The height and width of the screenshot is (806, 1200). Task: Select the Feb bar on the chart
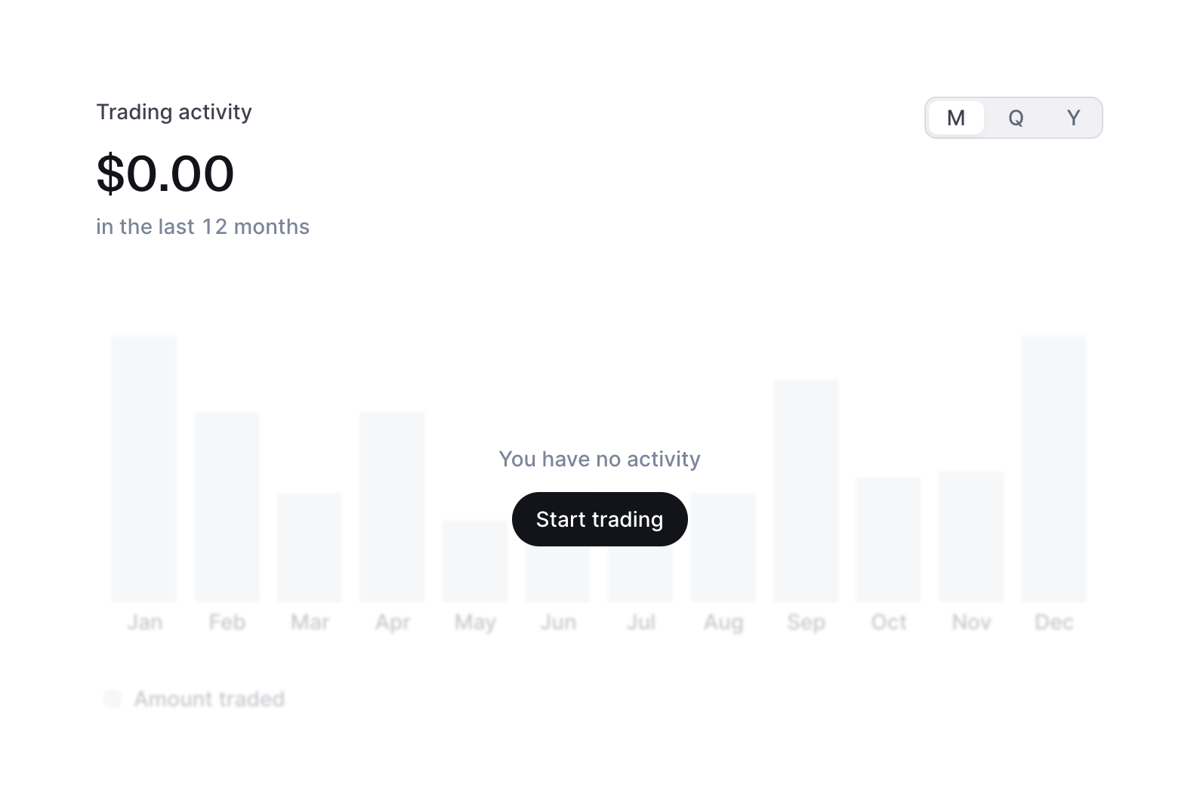tap(227, 505)
